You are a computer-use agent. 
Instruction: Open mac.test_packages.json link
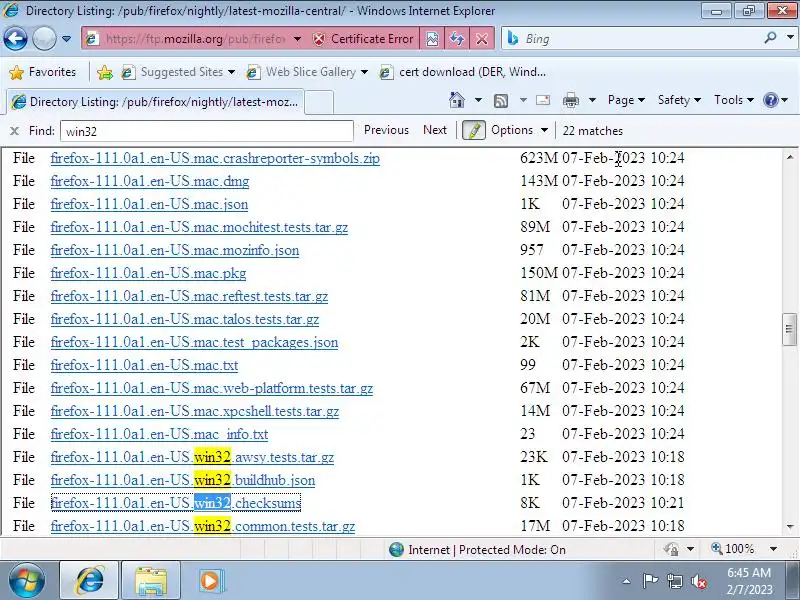[x=194, y=342]
